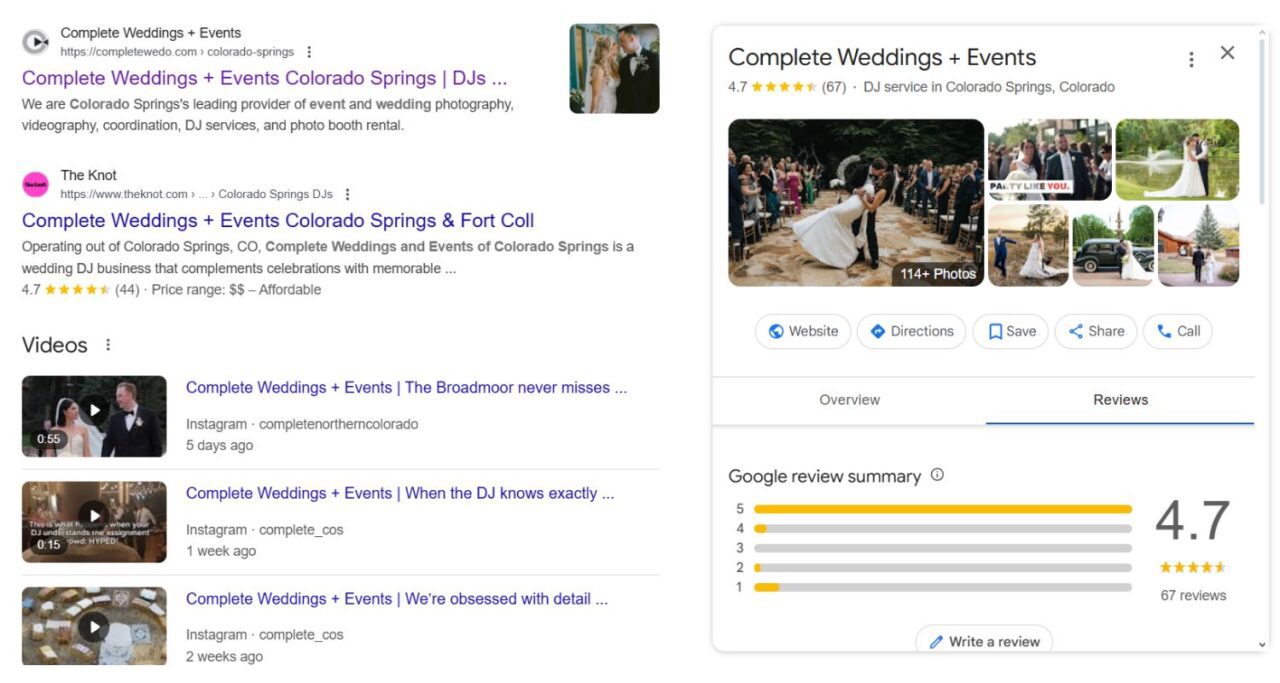Click the completewedo.com URL breadcrumb
Screen dimensions: 1280x683
pyautogui.click(x=177, y=52)
